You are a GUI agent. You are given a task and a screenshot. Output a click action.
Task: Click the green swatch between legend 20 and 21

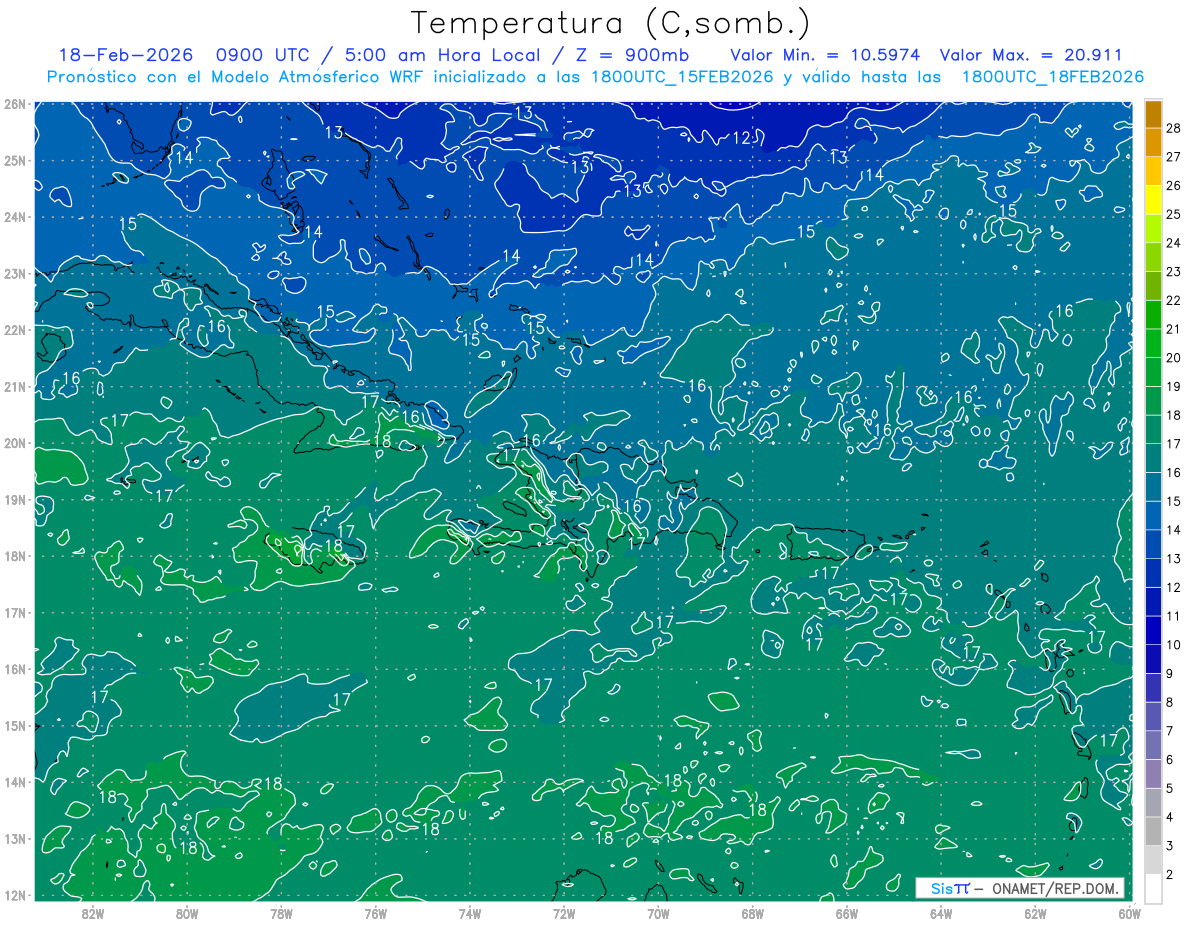click(x=1153, y=344)
